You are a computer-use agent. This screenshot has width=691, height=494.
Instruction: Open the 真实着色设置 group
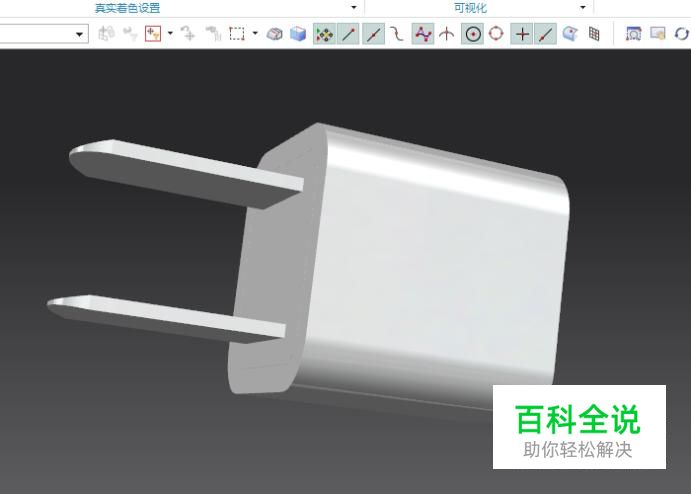point(127,8)
